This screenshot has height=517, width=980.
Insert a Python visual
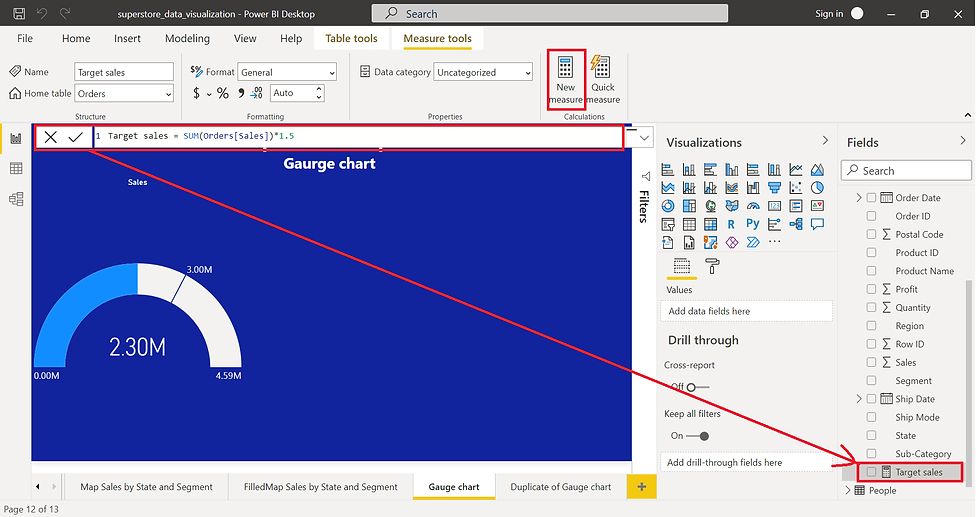753,224
